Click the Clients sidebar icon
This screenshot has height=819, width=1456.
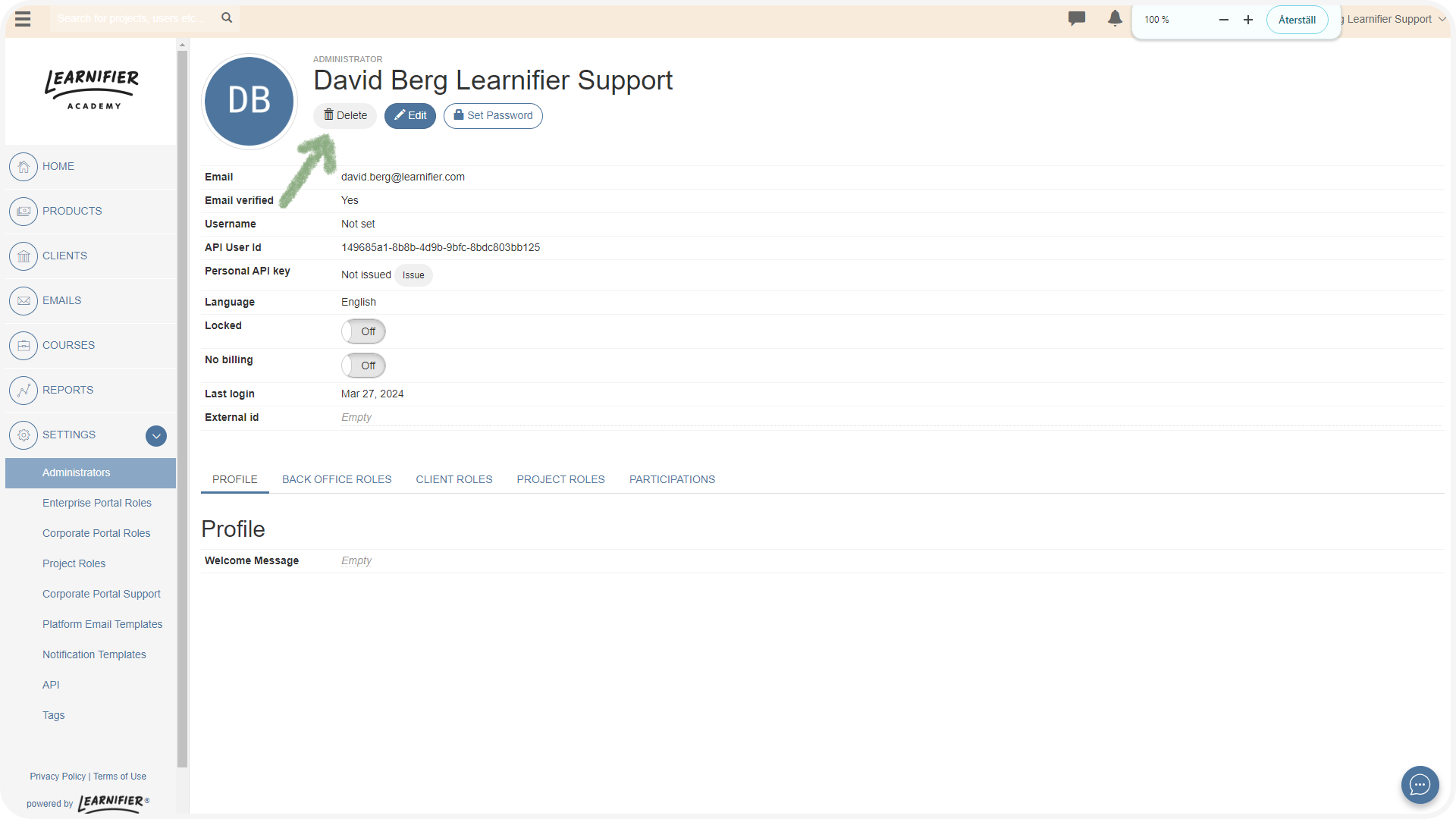pos(24,256)
